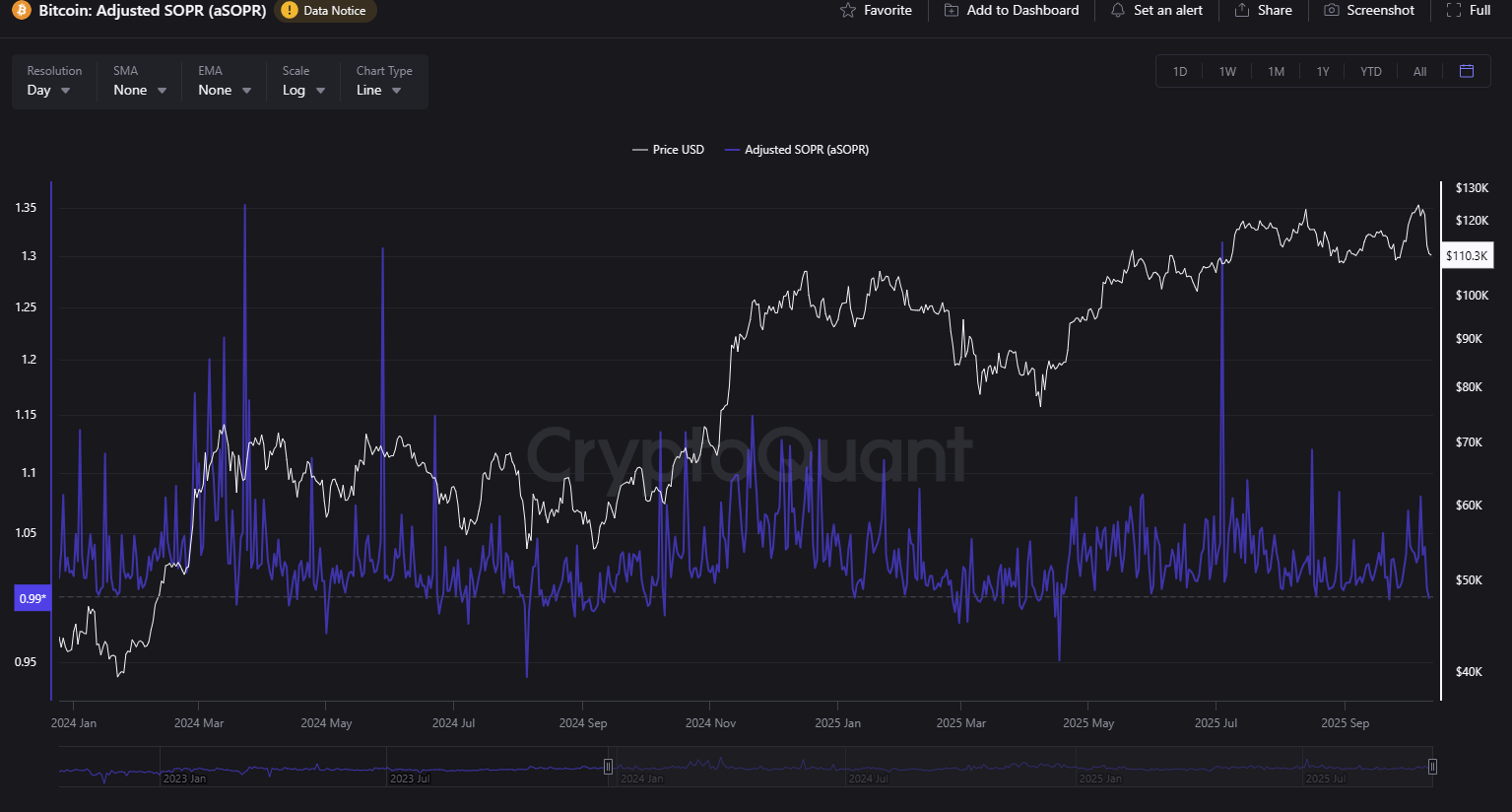Click the Set an alert bell icon

click(1118, 10)
